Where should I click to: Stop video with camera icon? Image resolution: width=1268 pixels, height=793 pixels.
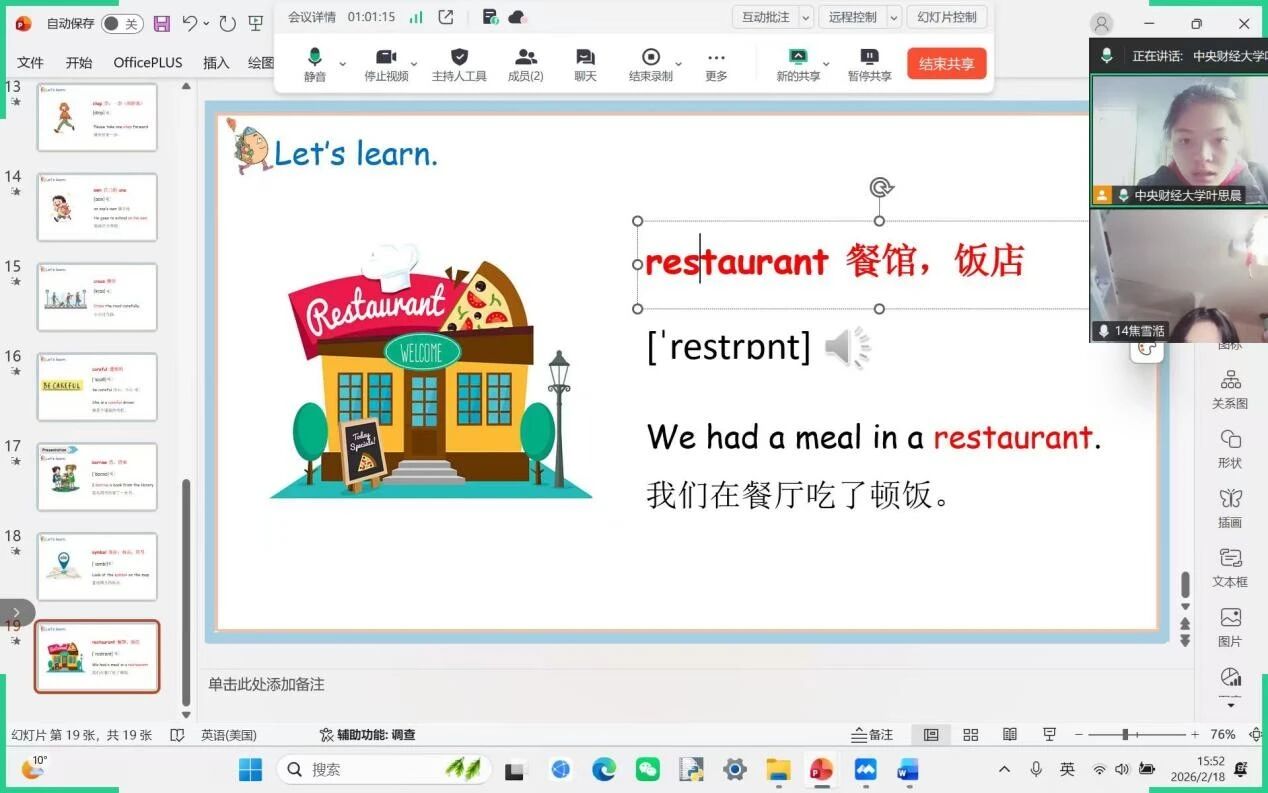pyautogui.click(x=386, y=64)
